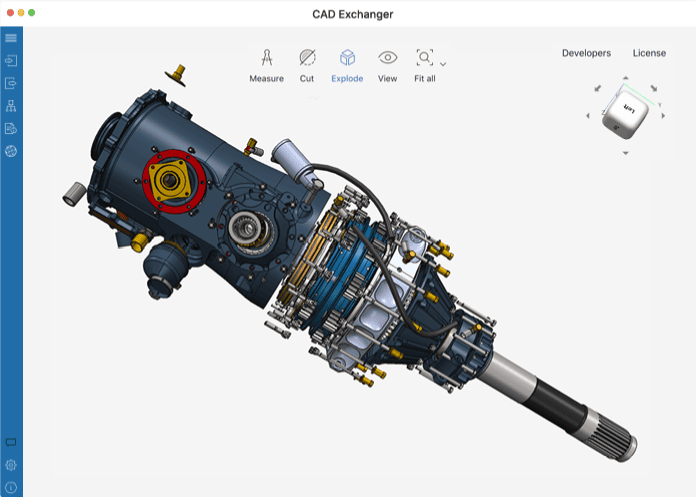Rotate view with the cube's up arrow
Screen dimensions: 696x497
[x=625, y=77]
